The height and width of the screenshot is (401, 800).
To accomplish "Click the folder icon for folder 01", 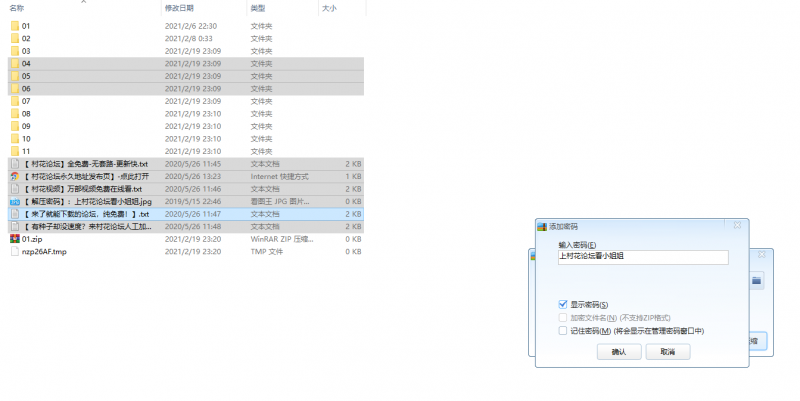I will coord(14,26).
